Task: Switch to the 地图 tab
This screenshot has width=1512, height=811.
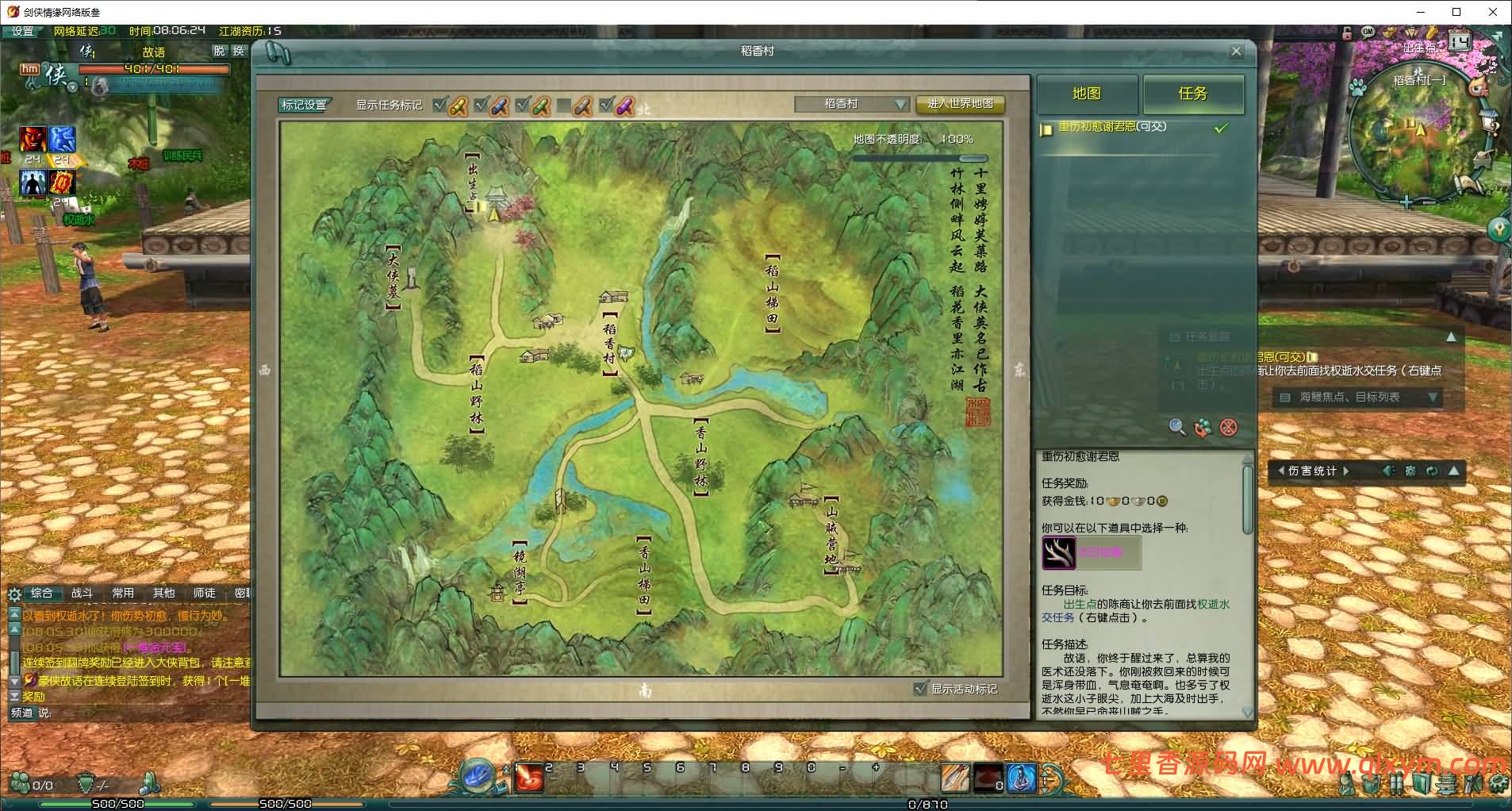Action: (x=1088, y=94)
